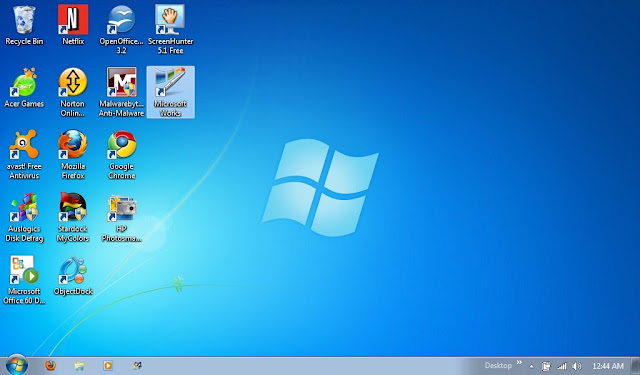This screenshot has width=640, height=375.
Task: Open Windows Media Player from the taskbar
Action: coord(108,366)
